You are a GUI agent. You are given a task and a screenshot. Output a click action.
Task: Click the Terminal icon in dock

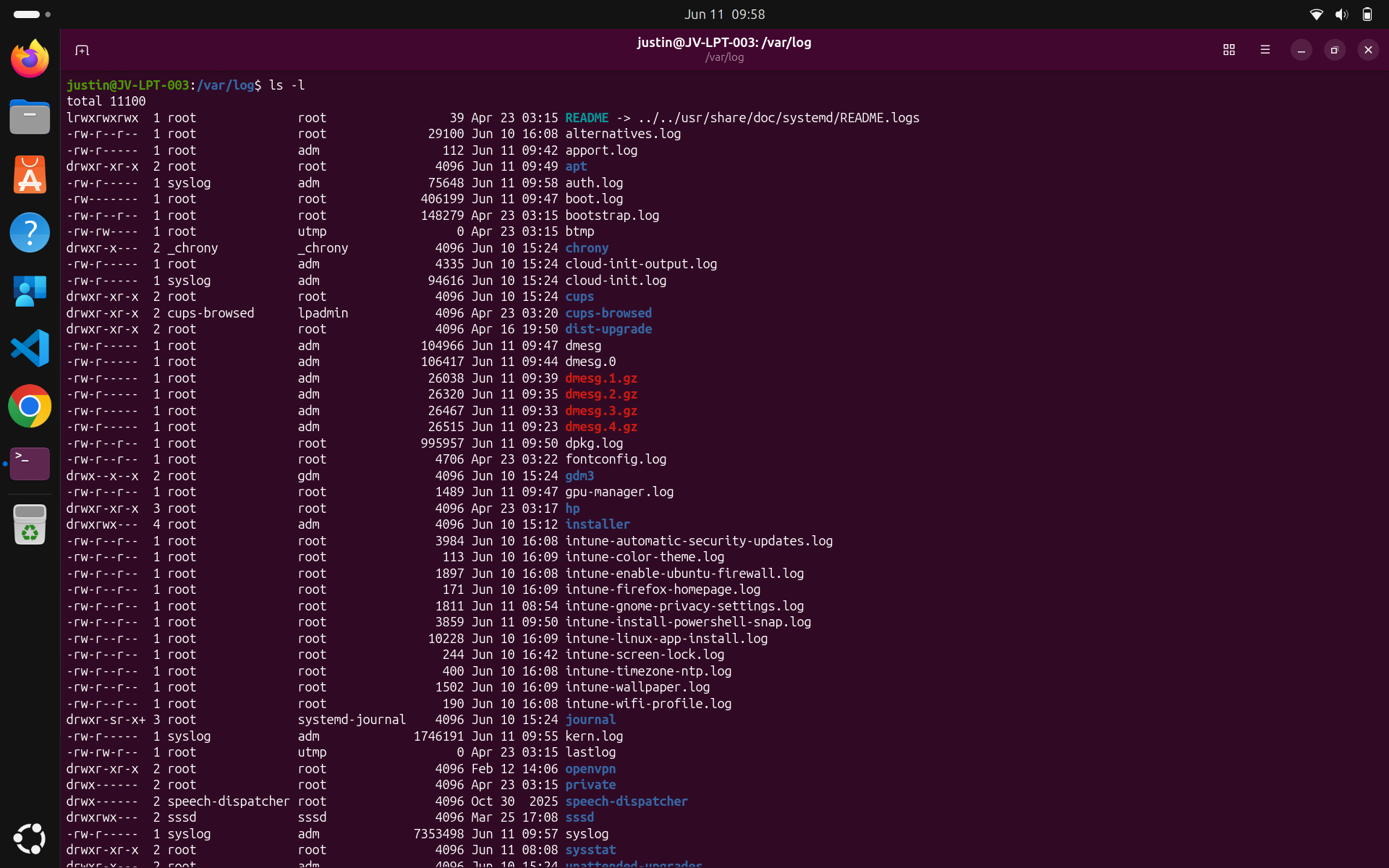click(x=30, y=464)
